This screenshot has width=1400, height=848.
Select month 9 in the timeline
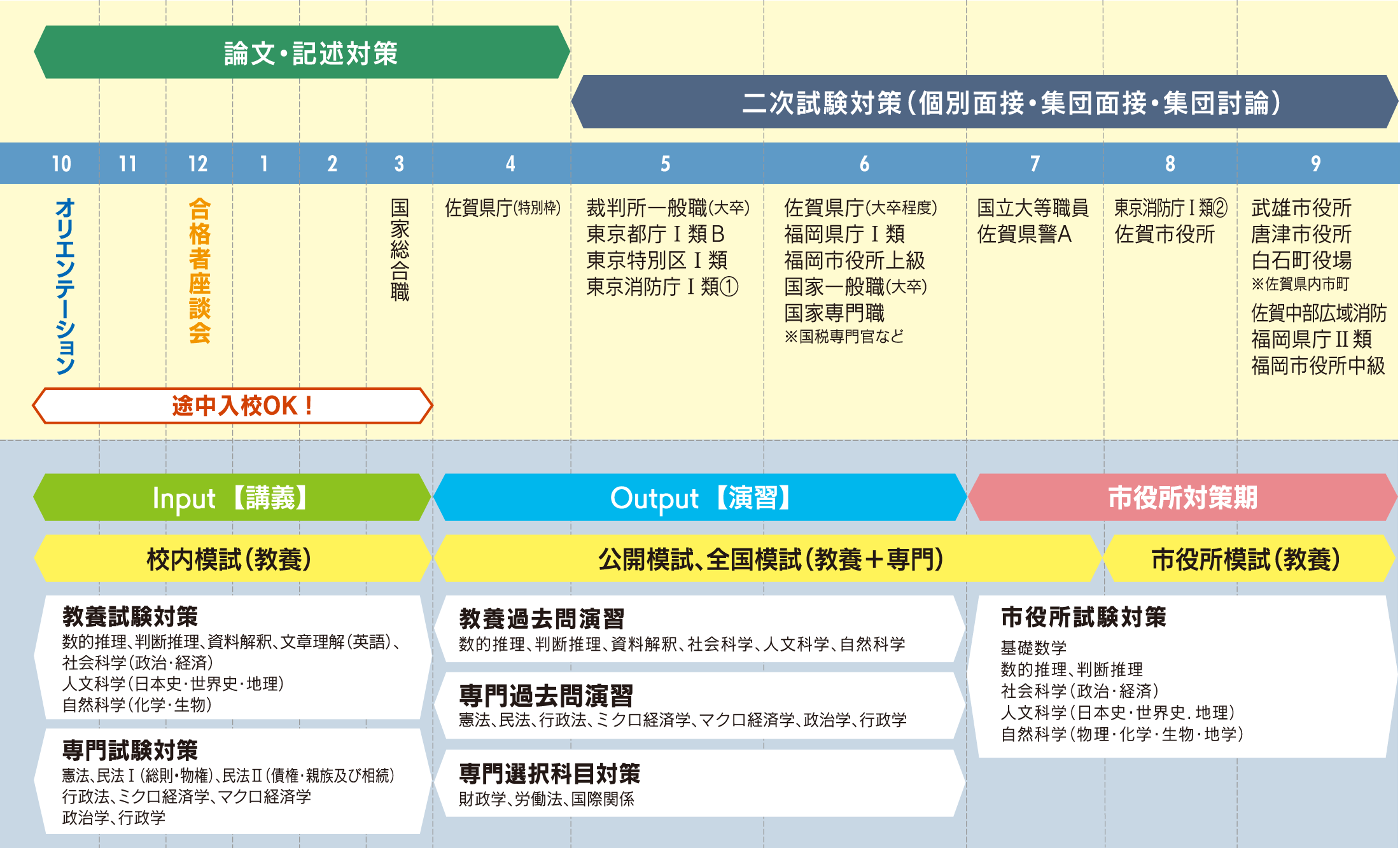click(x=1315, y=163)
